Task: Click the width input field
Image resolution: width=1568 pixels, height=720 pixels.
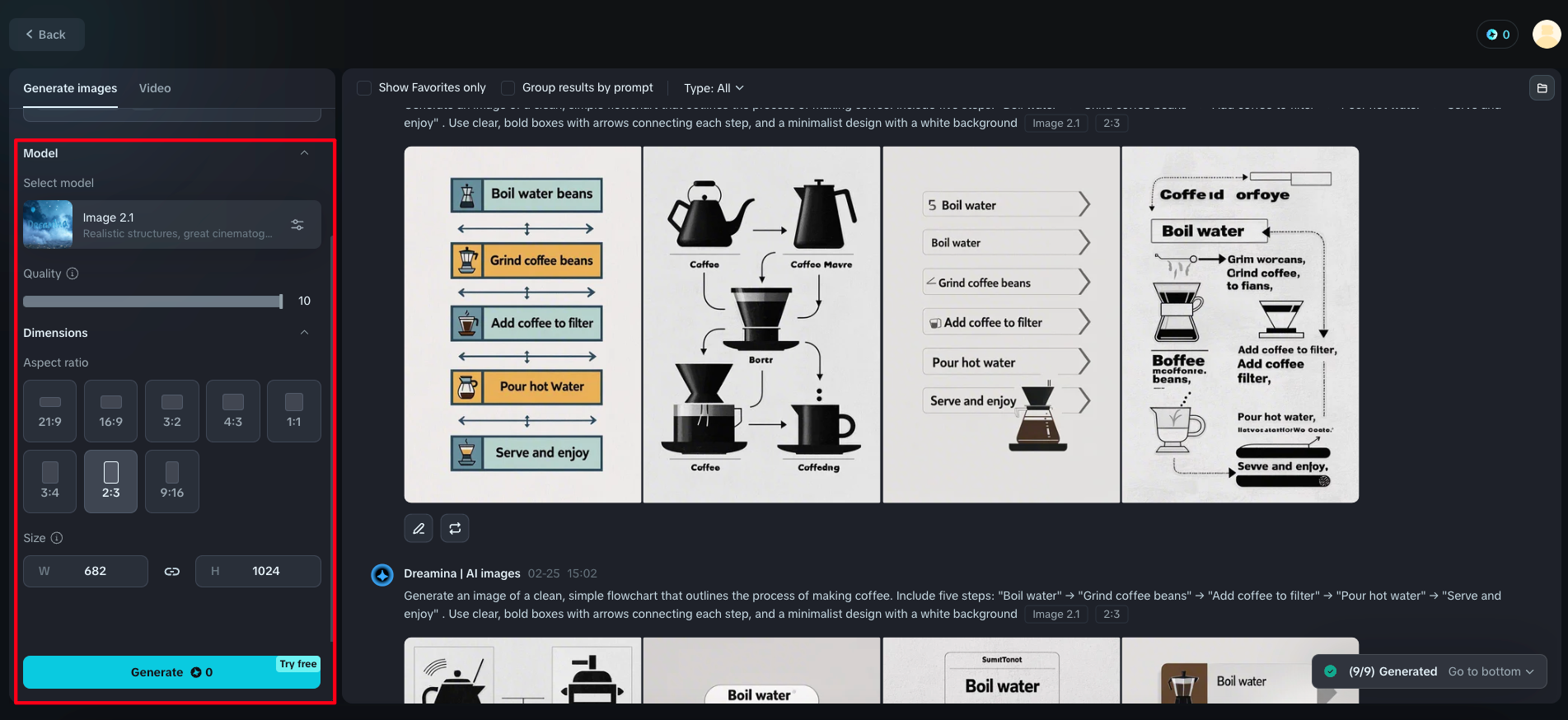Action: coord(86,571)
